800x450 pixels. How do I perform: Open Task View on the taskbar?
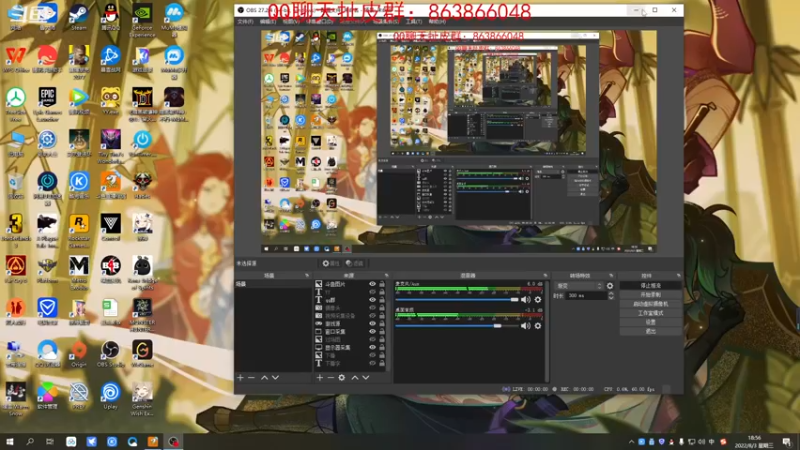coord(50,441)
